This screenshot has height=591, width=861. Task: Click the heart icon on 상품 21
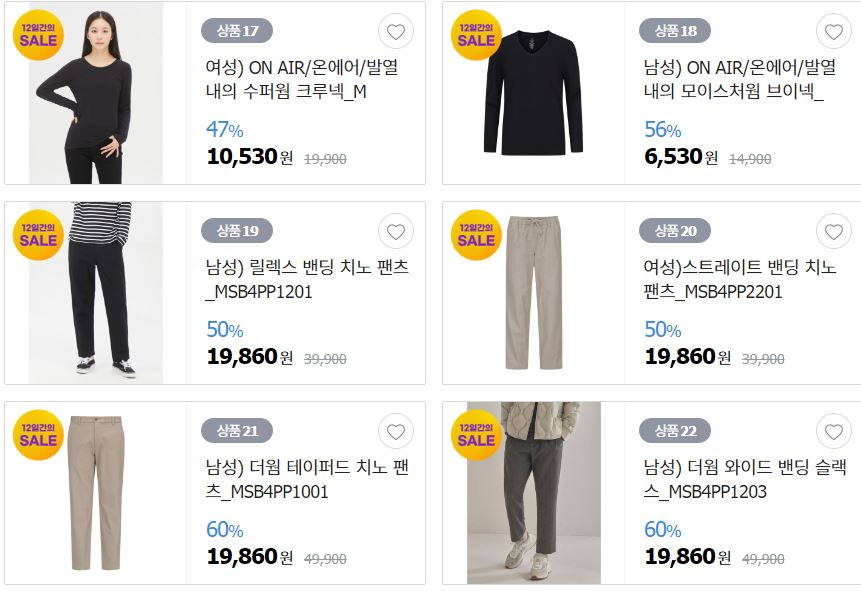click(x=395, y=431)
